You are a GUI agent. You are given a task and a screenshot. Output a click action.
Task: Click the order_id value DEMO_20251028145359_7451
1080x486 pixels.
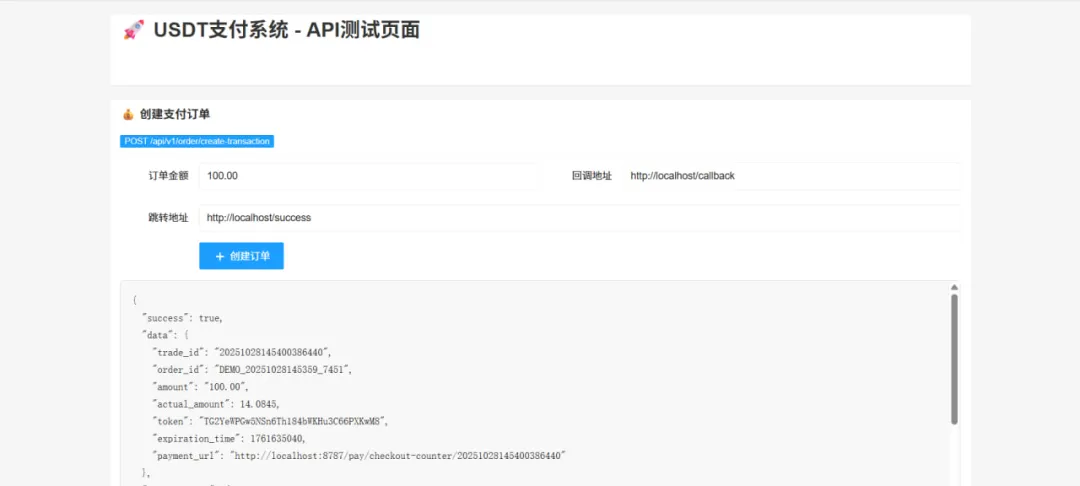[x=282, y=370]
